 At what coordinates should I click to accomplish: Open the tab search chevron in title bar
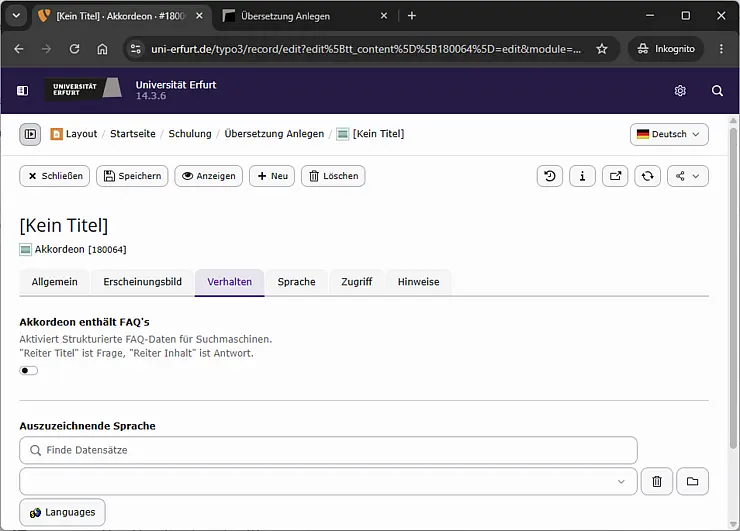(x=16, y=16)
